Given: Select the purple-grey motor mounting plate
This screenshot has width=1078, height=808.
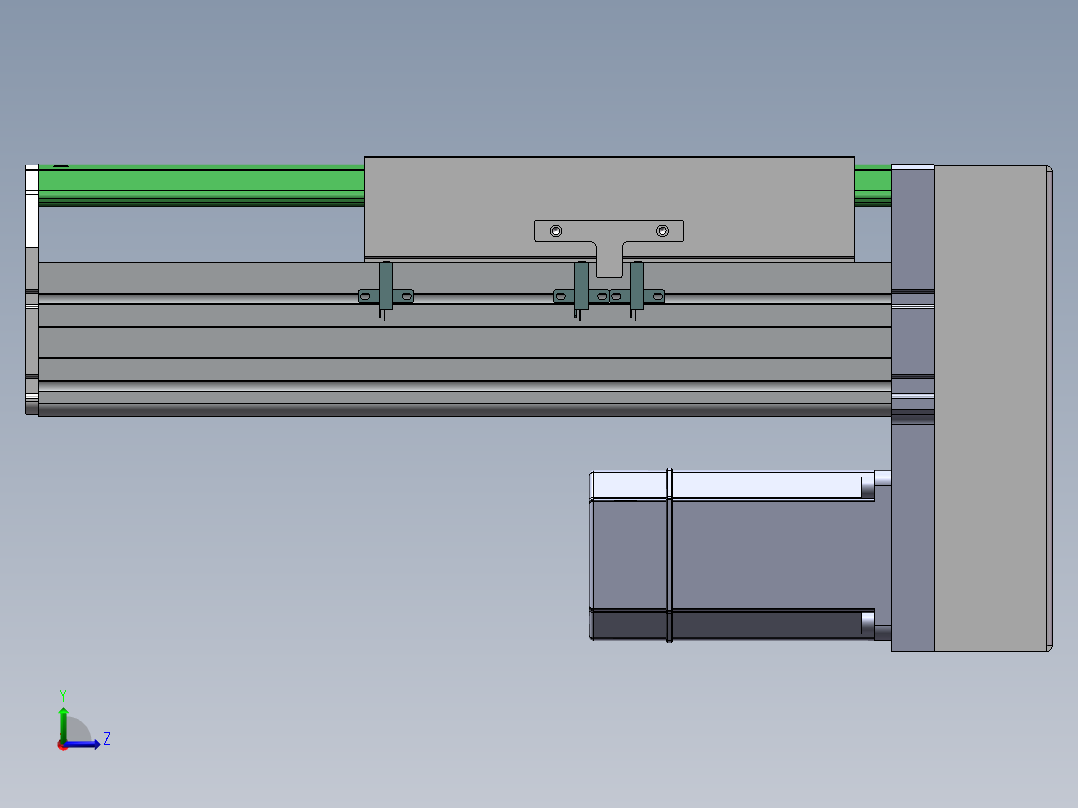Looking at the screenshot, I should pyautogui.click(x=912, y=408).
